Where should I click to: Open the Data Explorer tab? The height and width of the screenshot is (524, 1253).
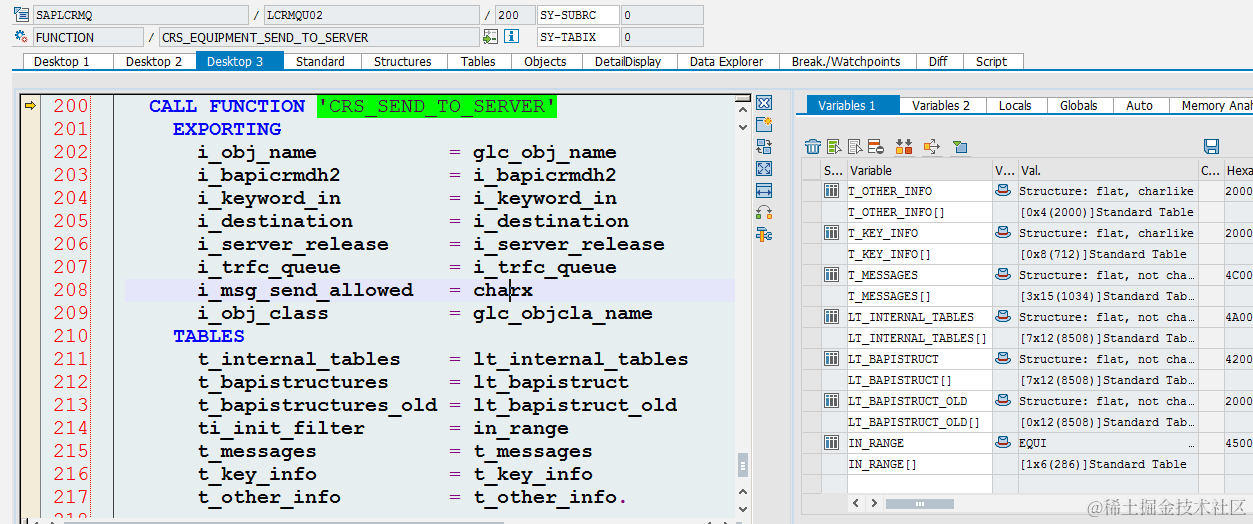click(727, 61)
